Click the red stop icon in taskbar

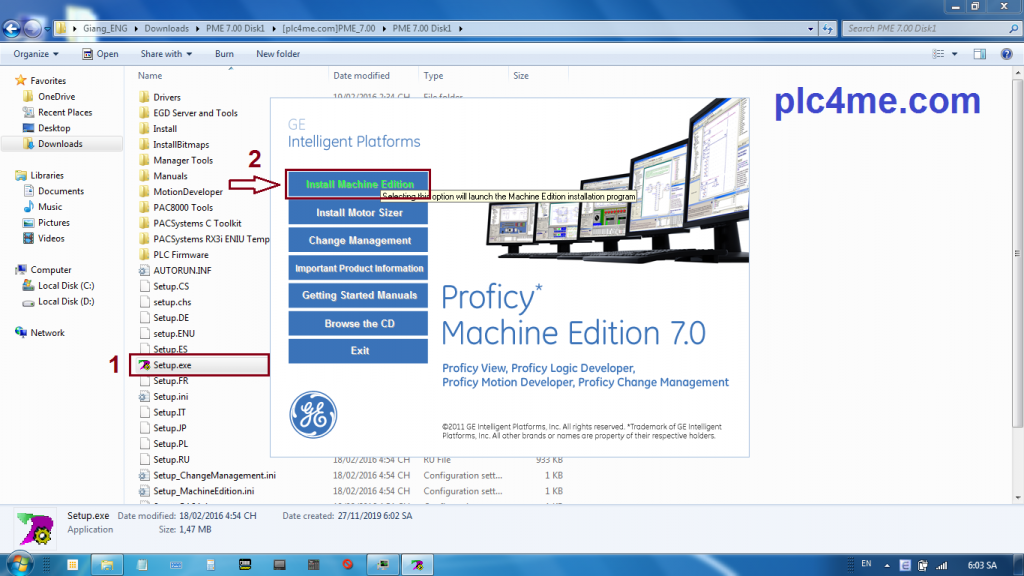tap(347, 564)
